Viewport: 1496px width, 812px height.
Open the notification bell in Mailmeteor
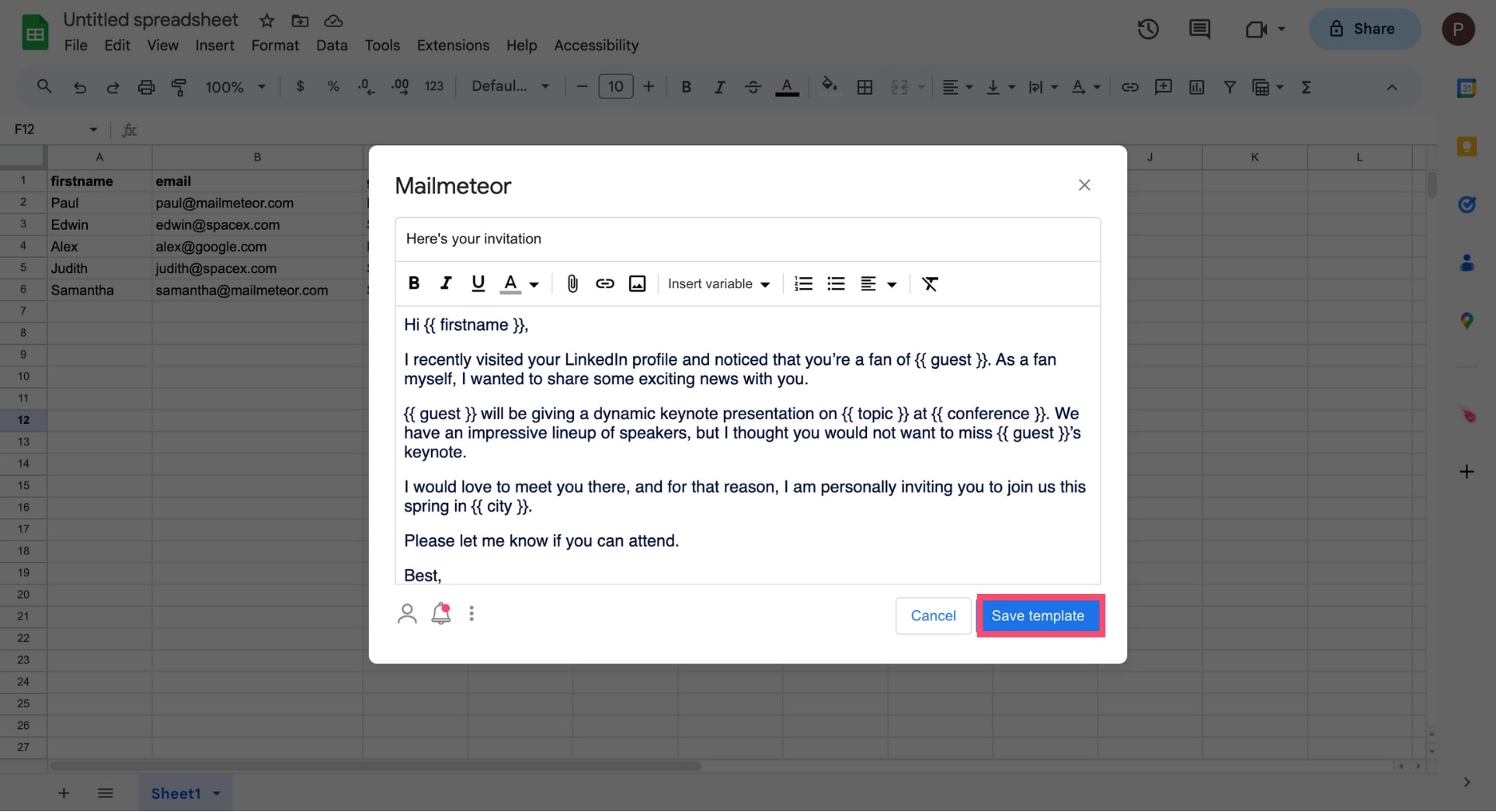point(441,614)
